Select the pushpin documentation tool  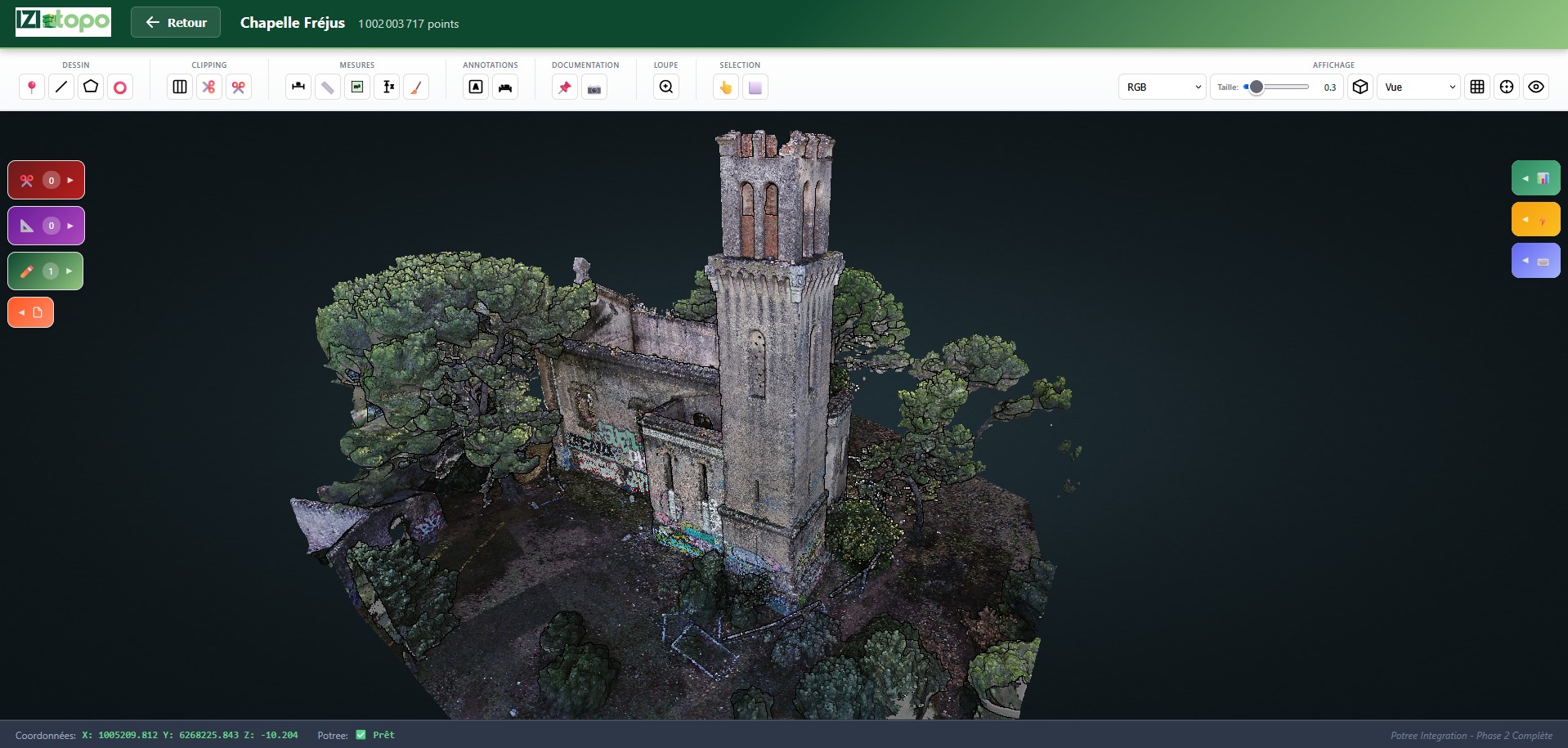[564, 87]
